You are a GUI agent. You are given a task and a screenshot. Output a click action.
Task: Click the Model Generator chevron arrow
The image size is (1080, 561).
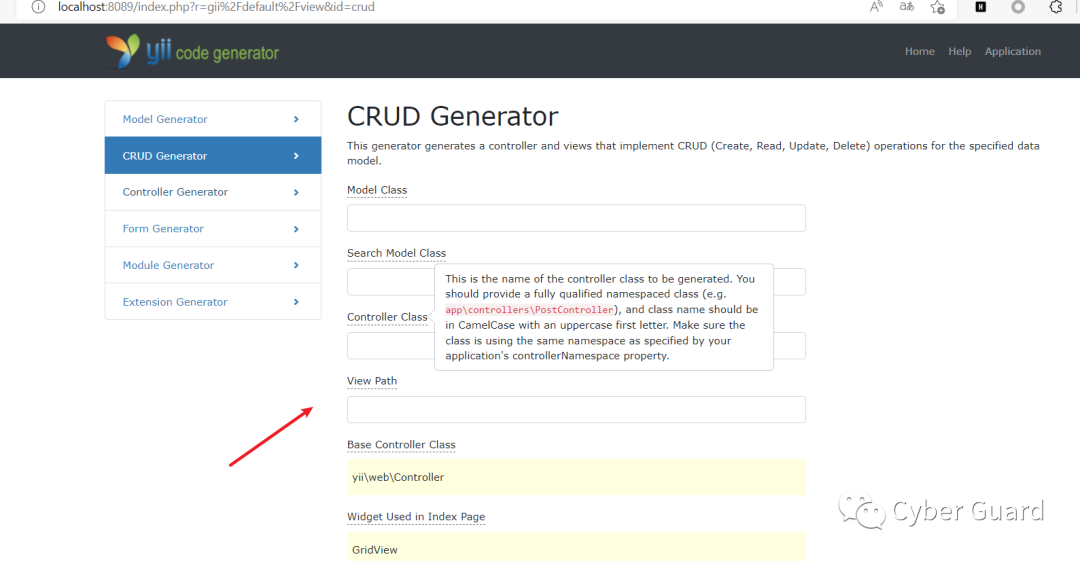click(x=296, y=119)
